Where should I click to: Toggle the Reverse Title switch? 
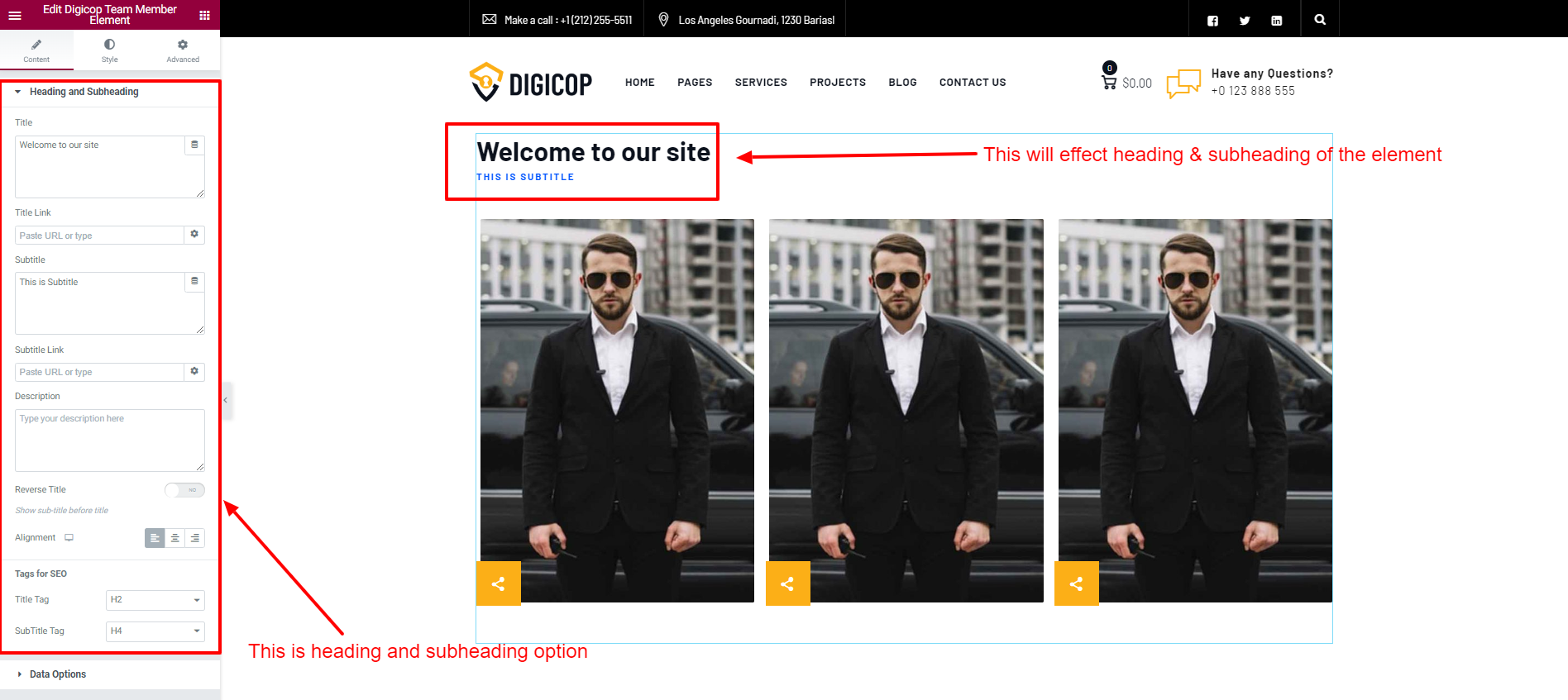(184, 490)
